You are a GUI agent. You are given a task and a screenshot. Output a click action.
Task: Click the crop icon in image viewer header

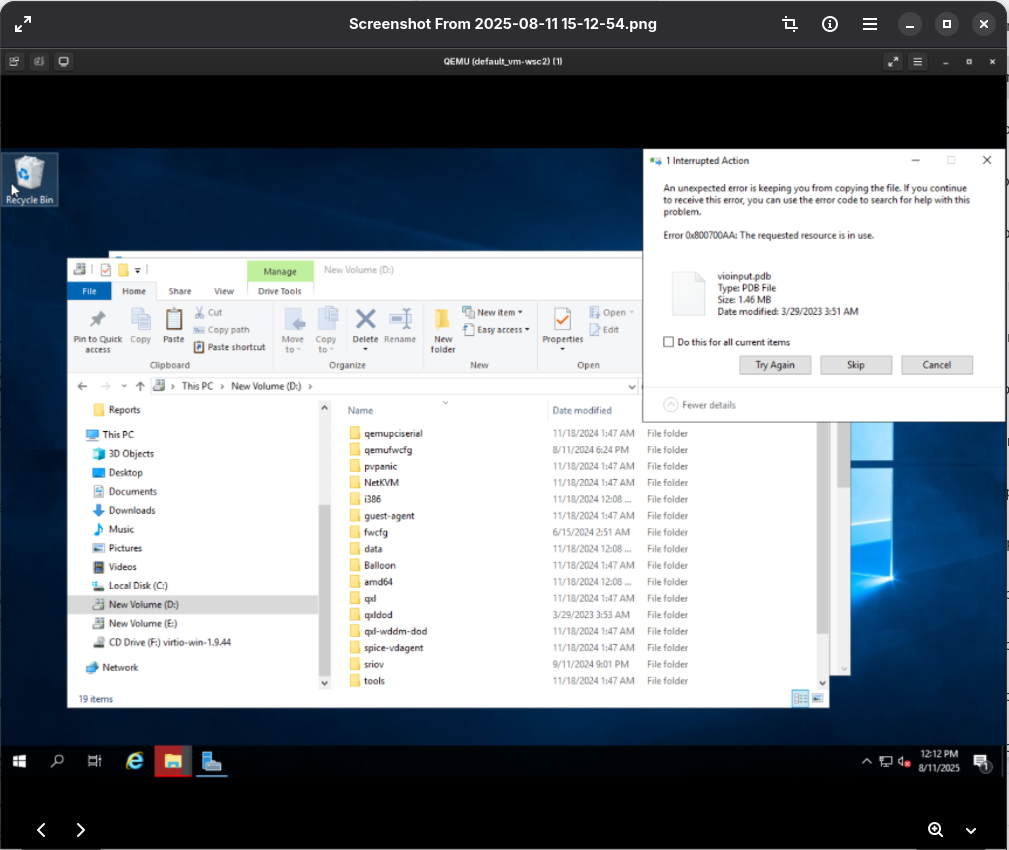[x=790, y=24]
